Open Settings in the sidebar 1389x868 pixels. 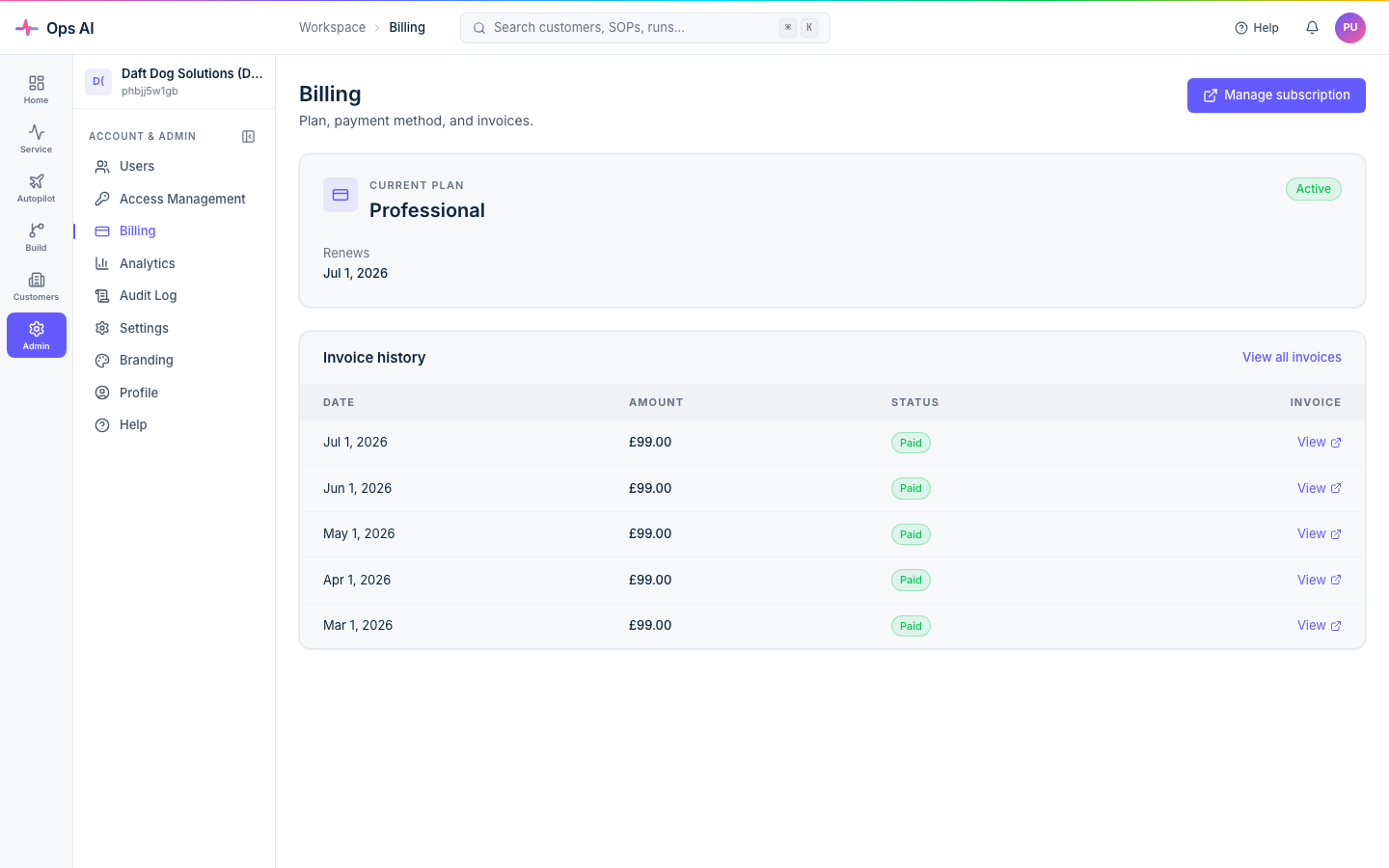coord(174,328)
